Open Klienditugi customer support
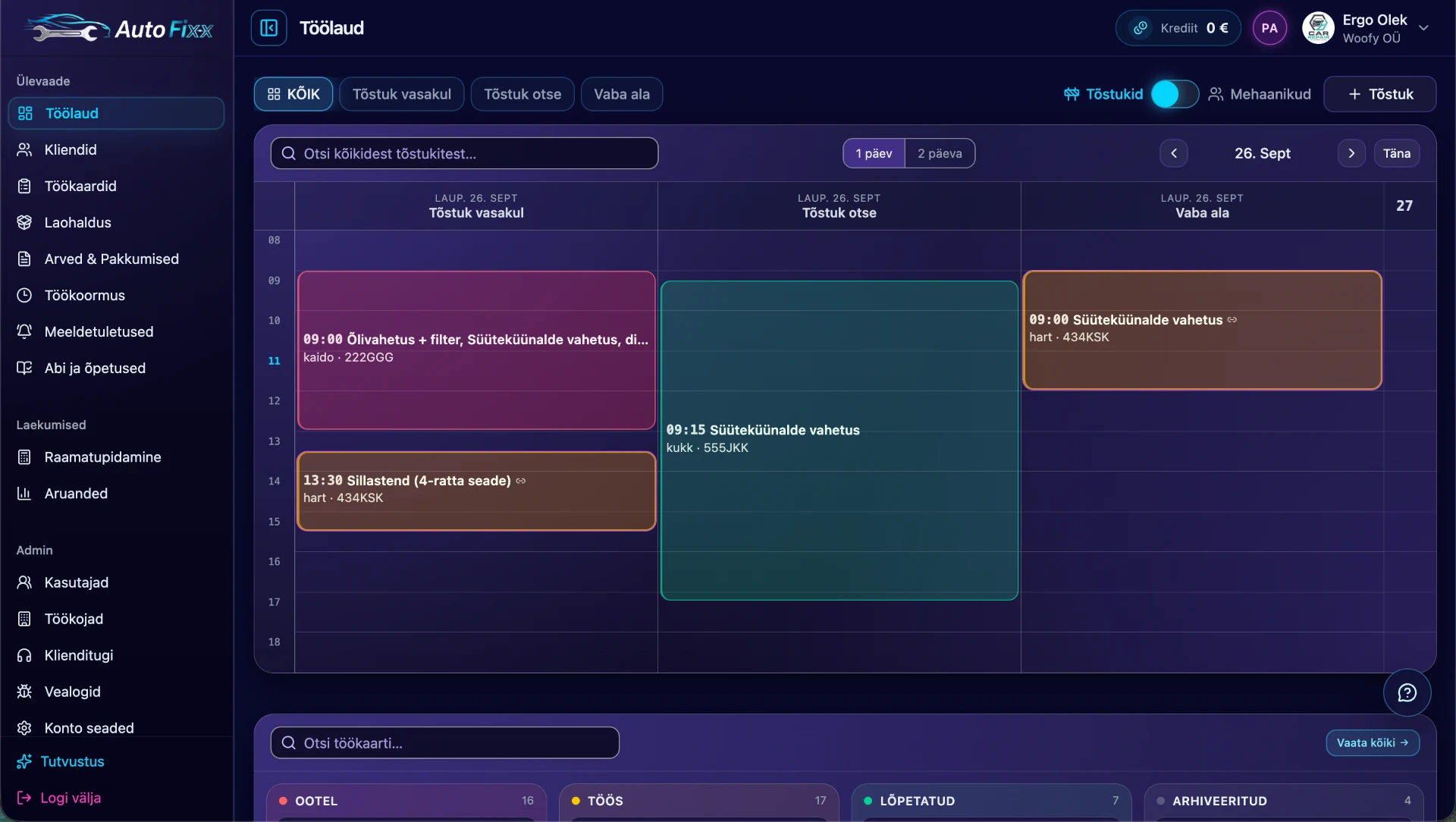The height and width of the screenshot is (822, 1456). click(116, 655)
